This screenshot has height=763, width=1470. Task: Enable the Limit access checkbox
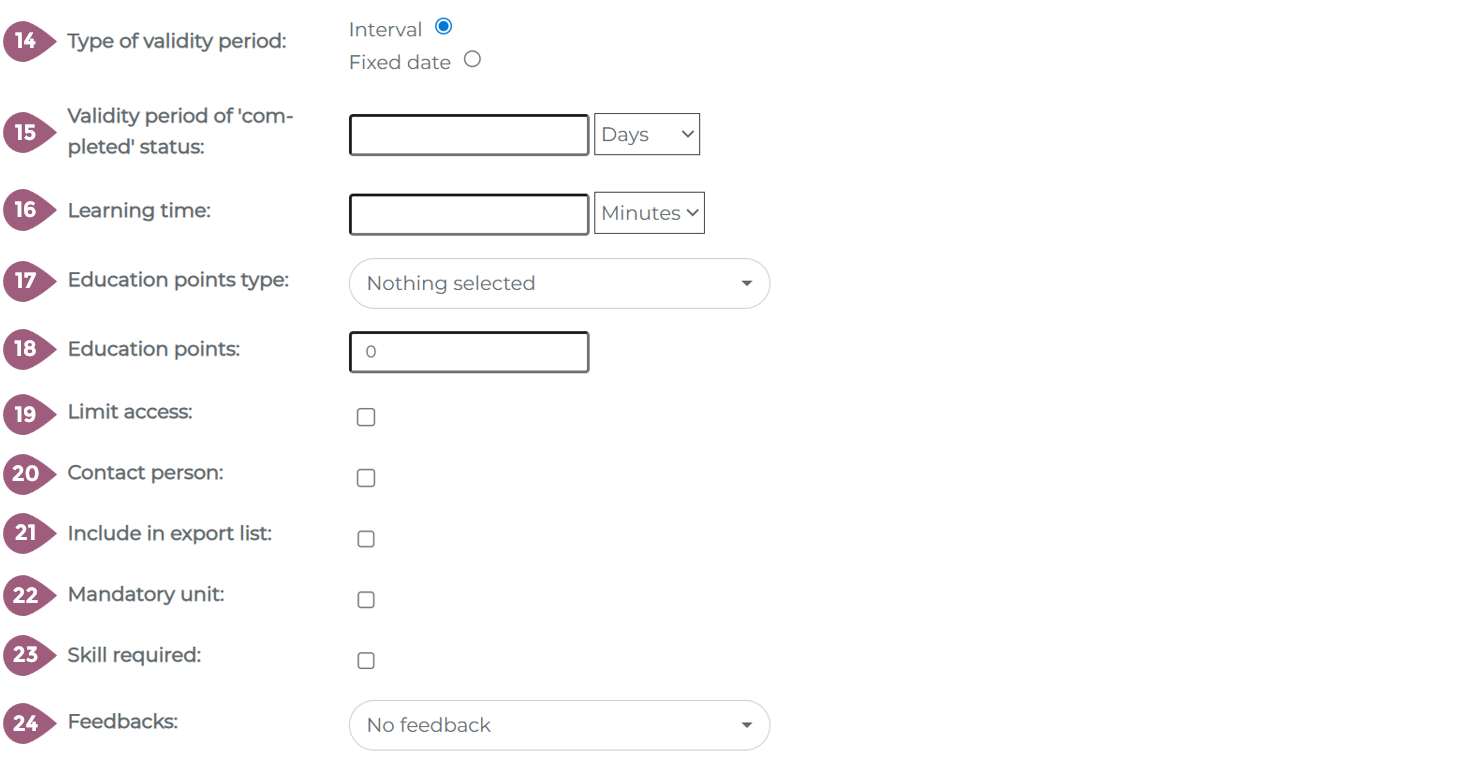366,417
